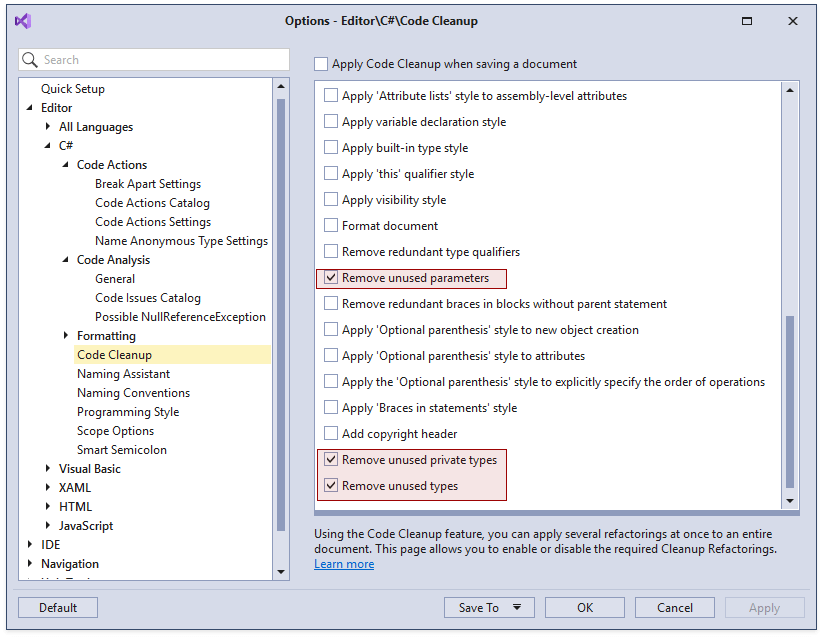823x638 pixels.
Task: Expand the 'All Languages' tree node
Action: (47, 127)
